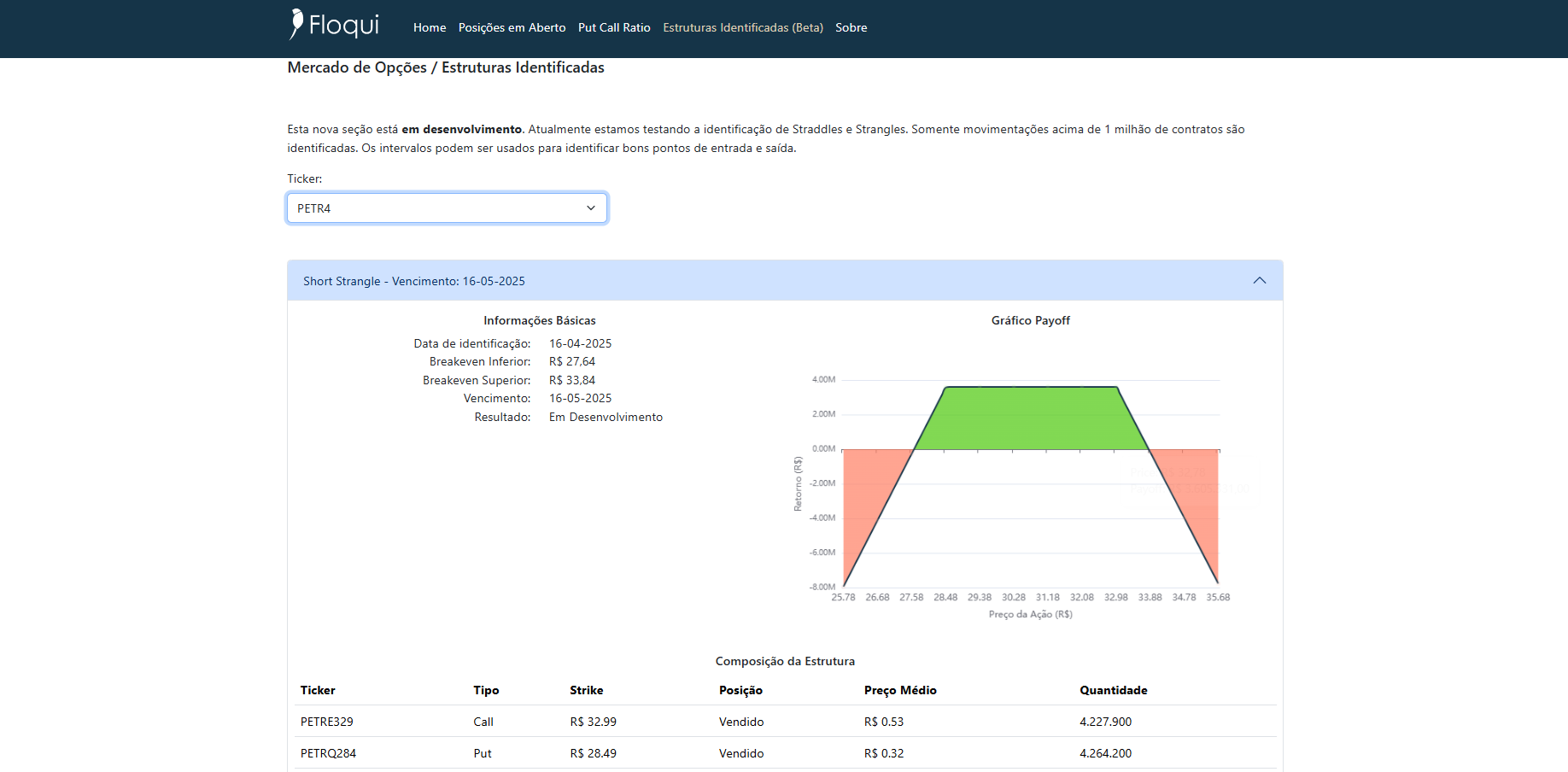The width and height of the screenshot is (1568, 772).
Task: Click the Em Desenvolvimento result text
Action: (606, 417)
